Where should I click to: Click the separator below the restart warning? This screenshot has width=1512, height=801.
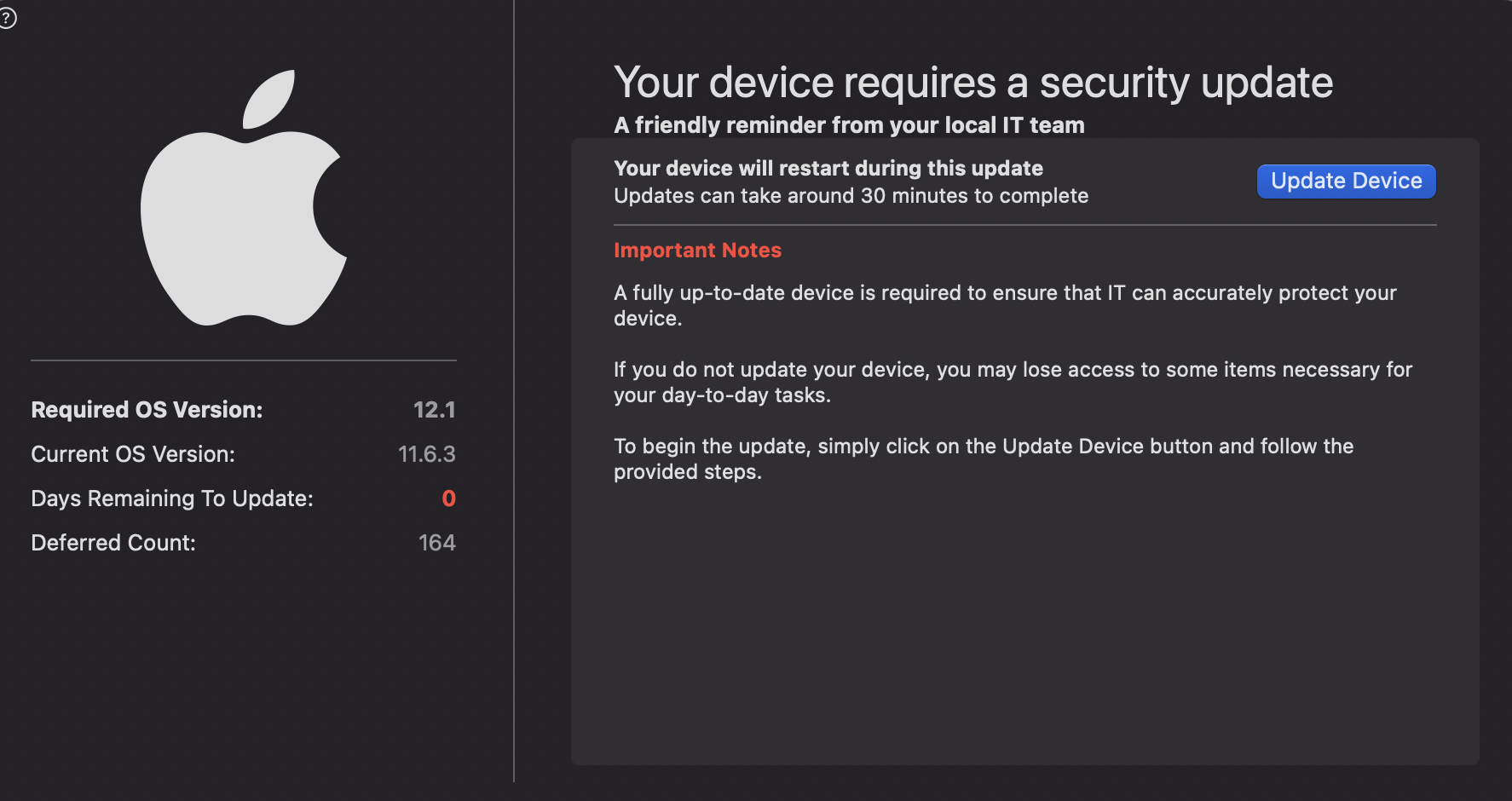1024,225
